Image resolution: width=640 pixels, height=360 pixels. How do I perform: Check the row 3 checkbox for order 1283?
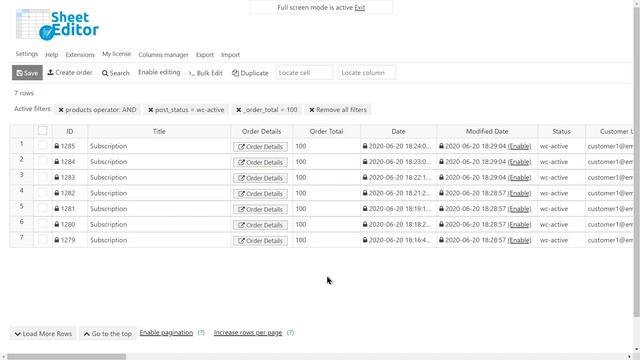click(42, 177)
